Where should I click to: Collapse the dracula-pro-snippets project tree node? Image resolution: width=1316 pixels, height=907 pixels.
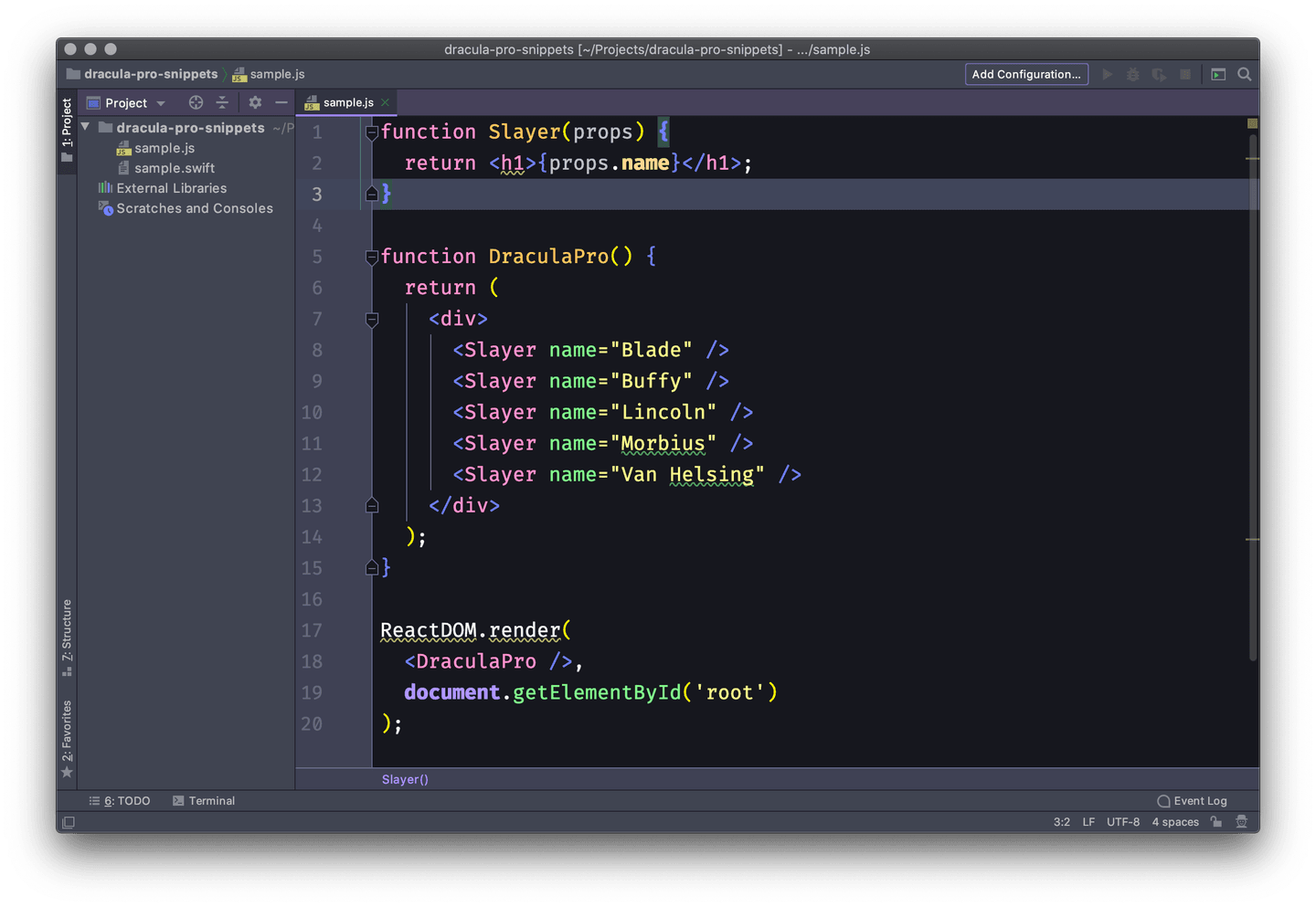84,127
